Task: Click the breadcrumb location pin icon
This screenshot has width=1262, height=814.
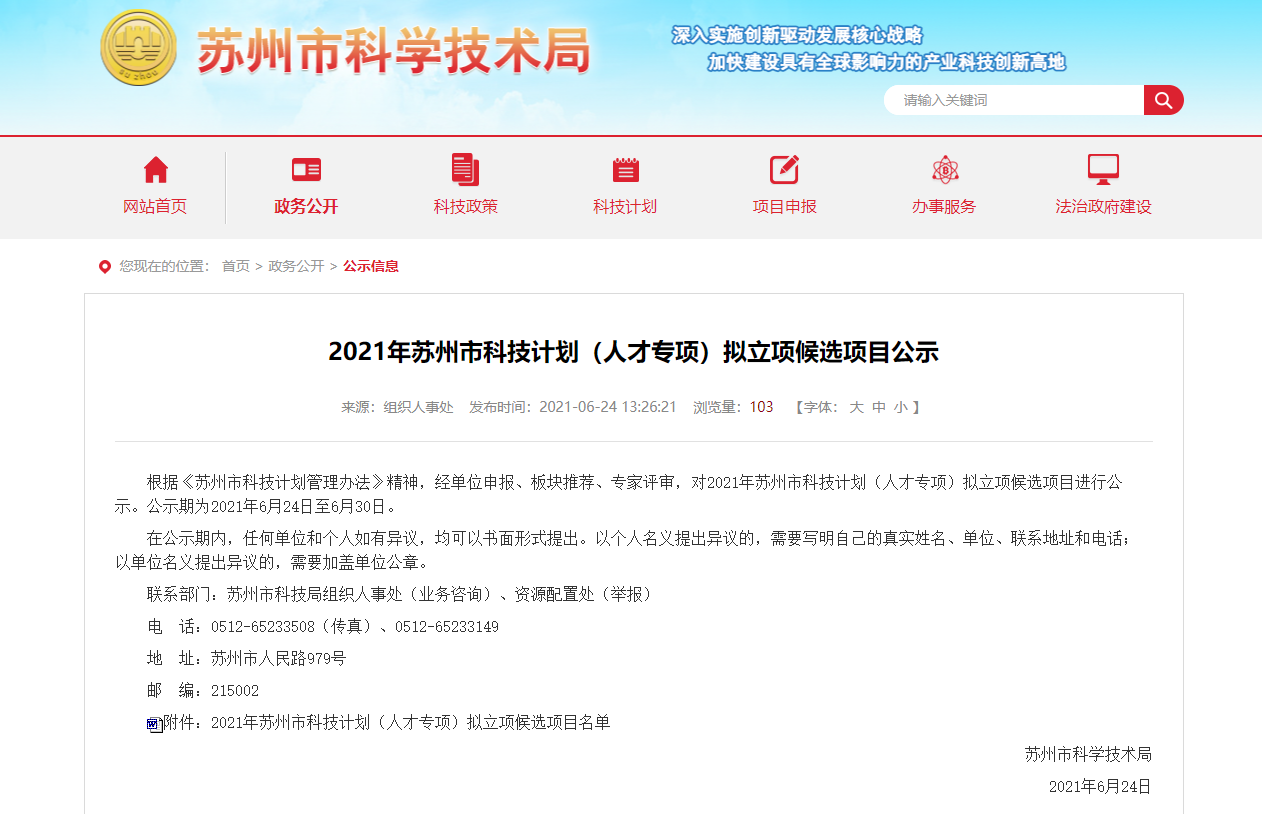Action: [x=105, y=266]
